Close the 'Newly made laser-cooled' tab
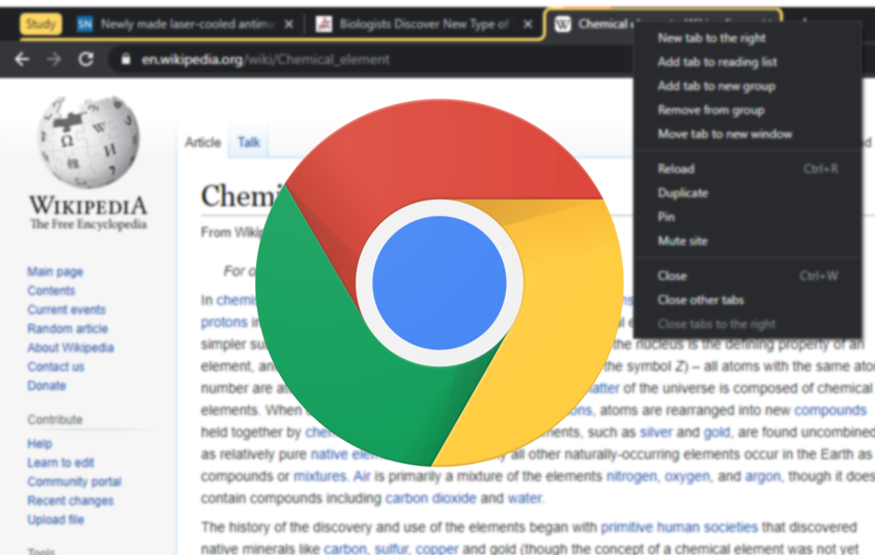The image size is (875, 555). (x=289, y=24)
